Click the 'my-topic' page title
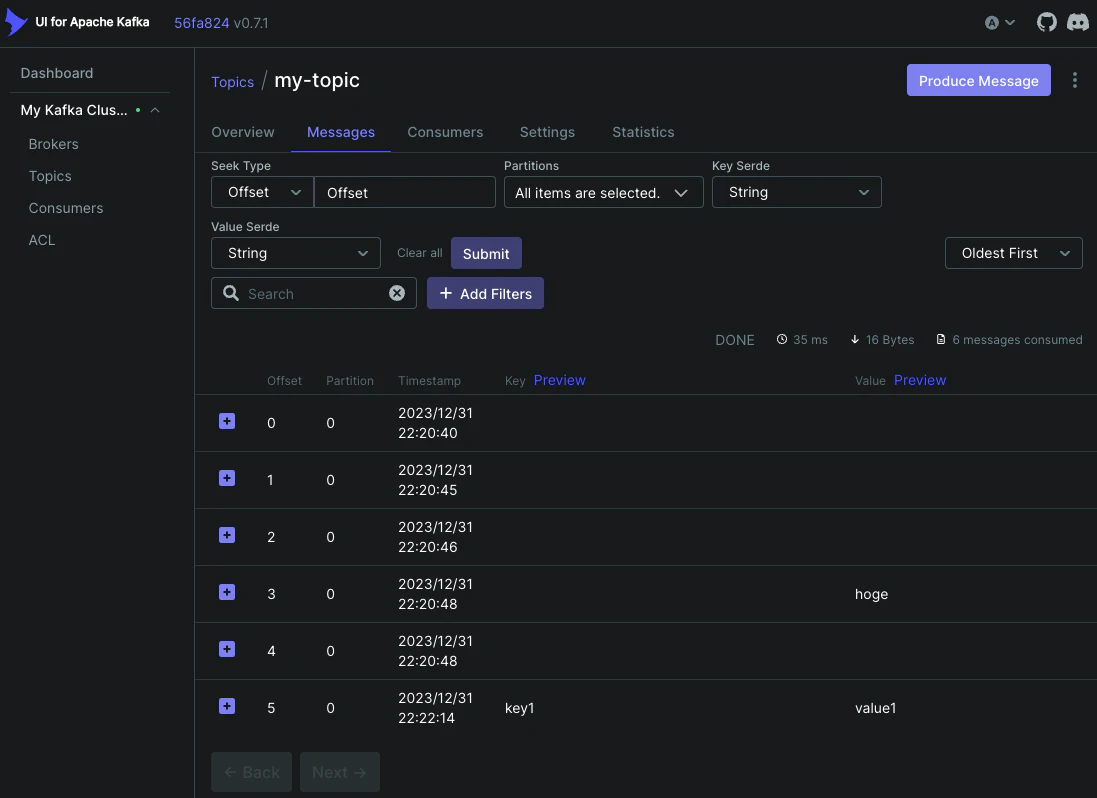Image resolution: width=1097 pixels, height=798 pixels. point(317,80)
